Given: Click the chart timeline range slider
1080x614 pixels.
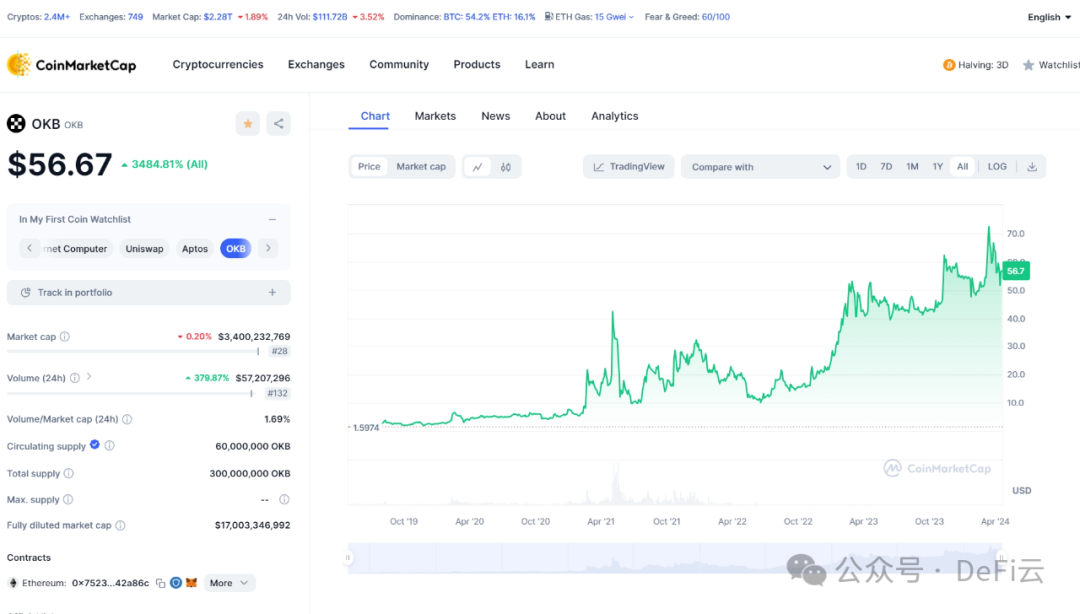Looking at the screenshot, I should tap(675, 557).
